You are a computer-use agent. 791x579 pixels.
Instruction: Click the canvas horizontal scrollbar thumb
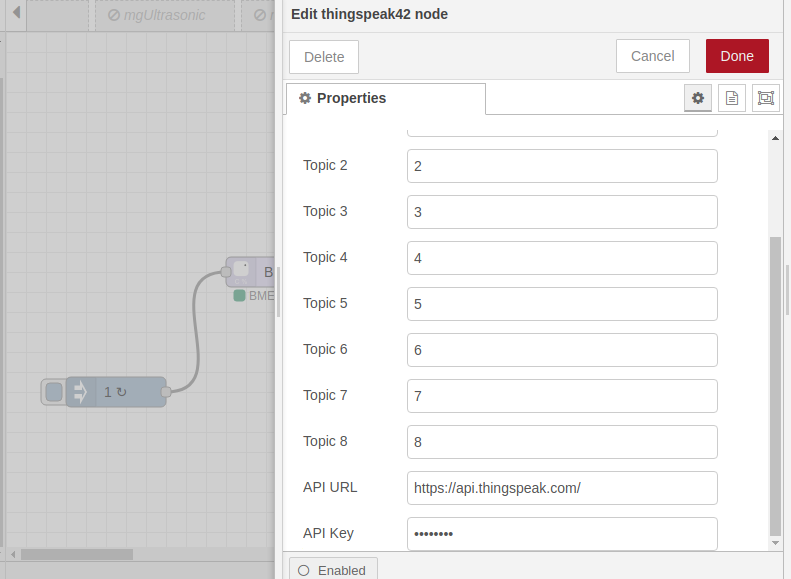click(x=76, y=554)
